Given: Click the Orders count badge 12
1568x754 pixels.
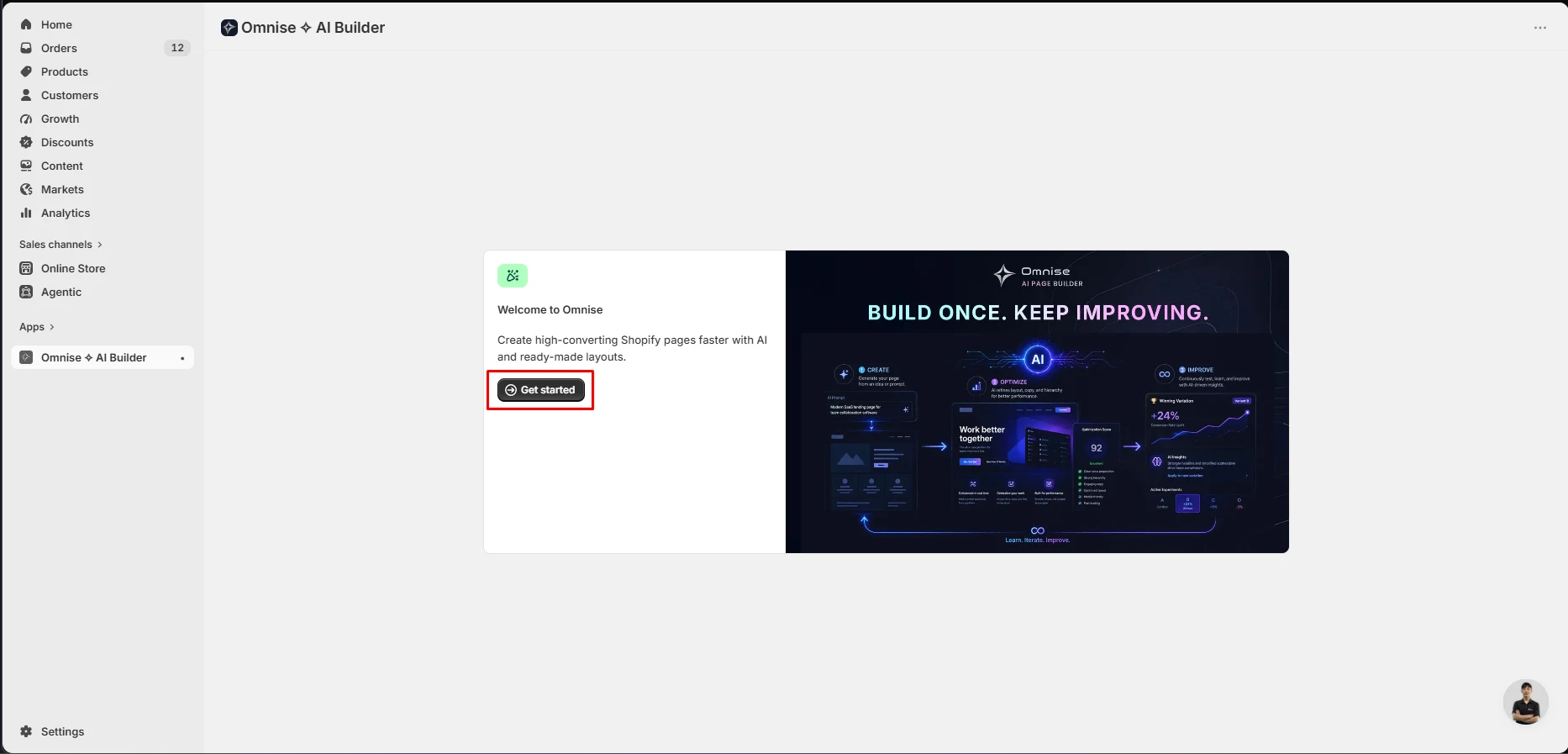Looking at the screenshot, I should [x=177, y=48].
